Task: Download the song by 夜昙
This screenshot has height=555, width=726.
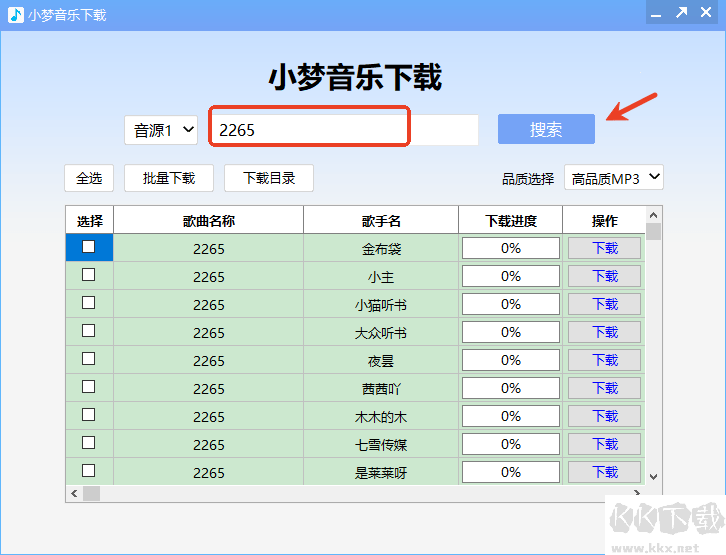Action: coord(605,360)
